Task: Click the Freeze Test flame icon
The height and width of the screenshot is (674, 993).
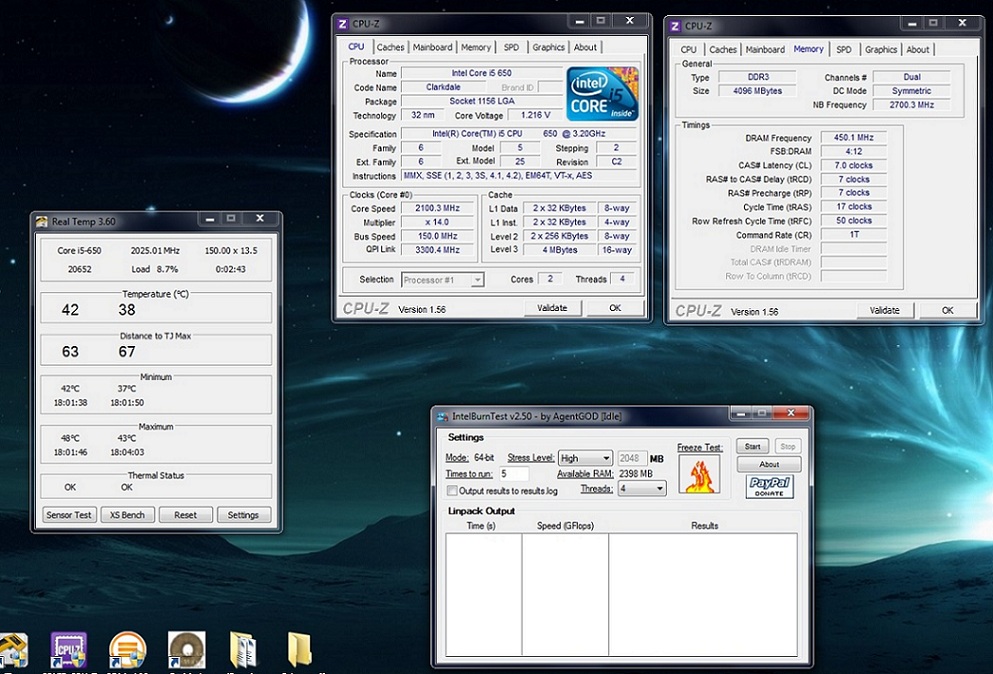Action: coord(699,474)
